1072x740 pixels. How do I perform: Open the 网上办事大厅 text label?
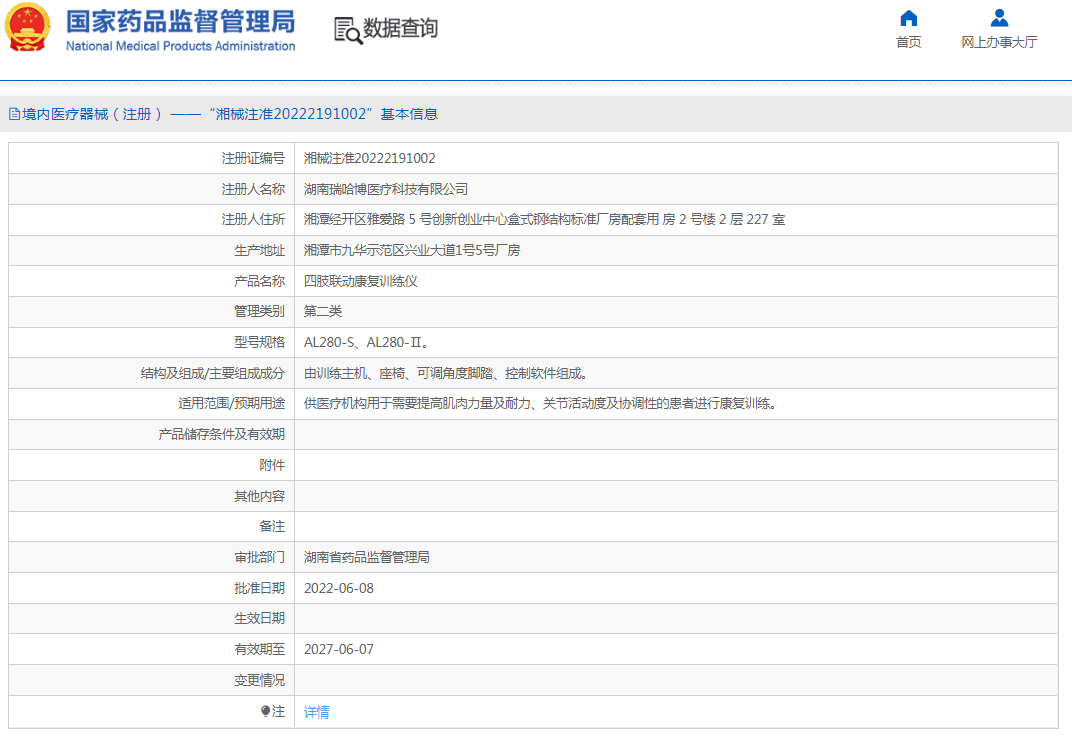pyautogui.click(x=999, y=42)
